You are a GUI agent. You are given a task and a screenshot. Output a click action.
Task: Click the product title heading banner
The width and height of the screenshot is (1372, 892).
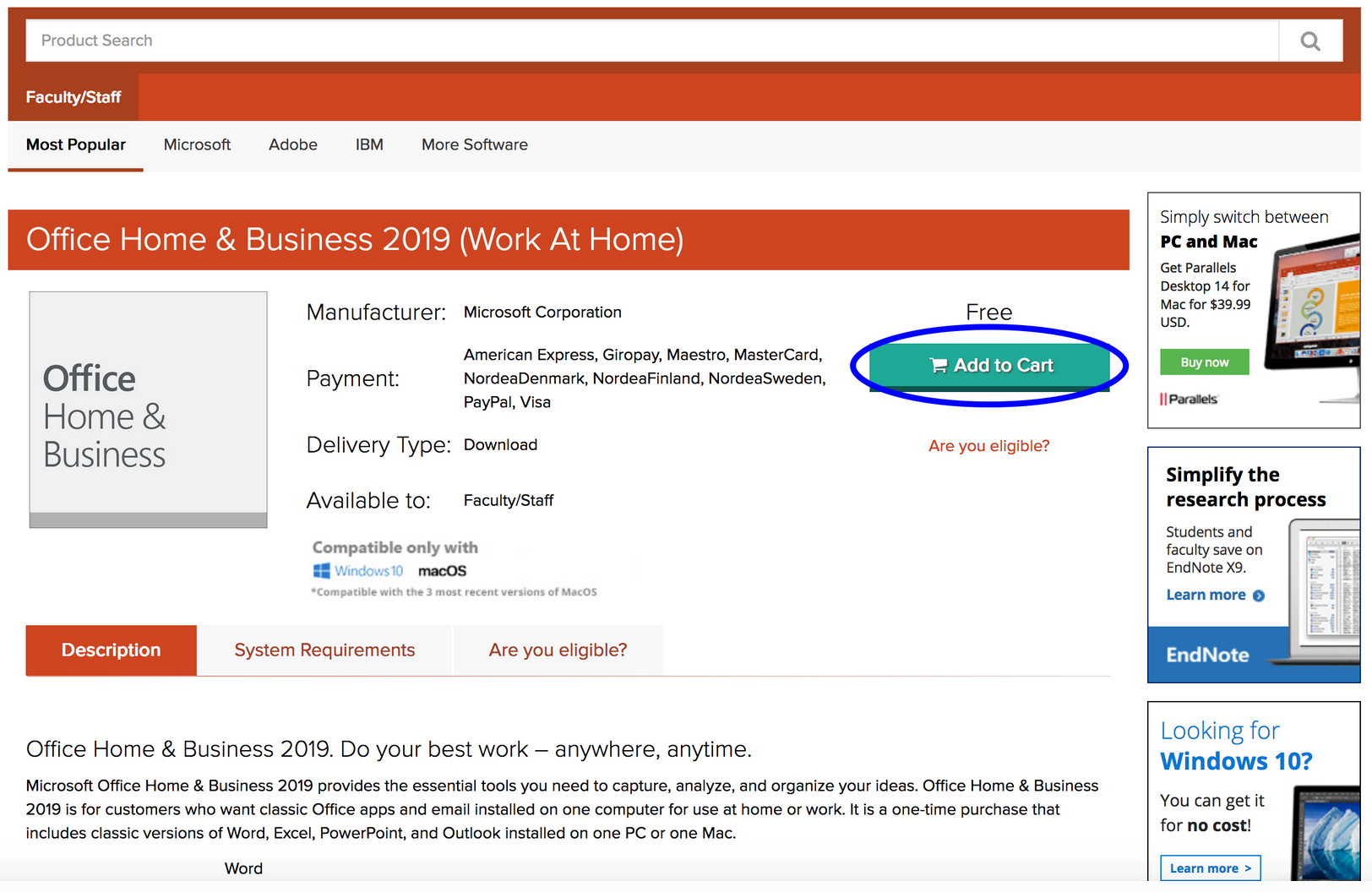(569, 240)
